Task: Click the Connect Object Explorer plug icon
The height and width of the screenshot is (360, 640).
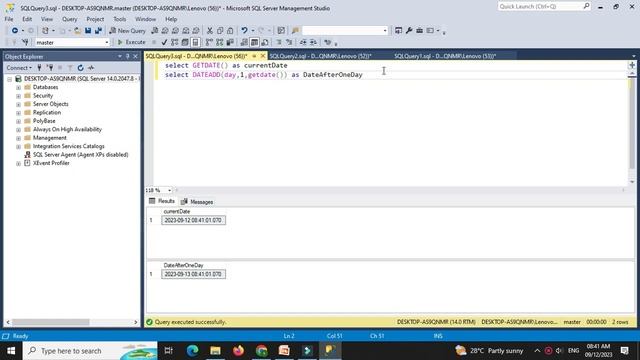Action: point(40,68)
